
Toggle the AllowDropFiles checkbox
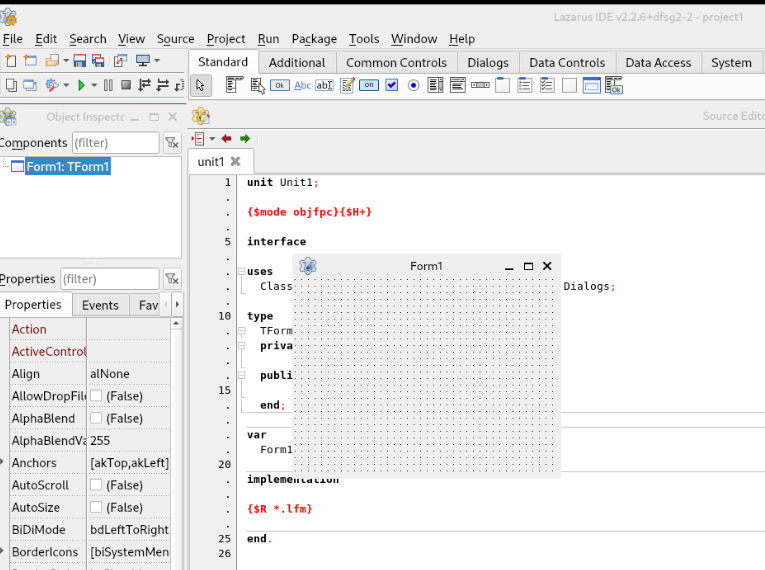(x=96, y=396)
